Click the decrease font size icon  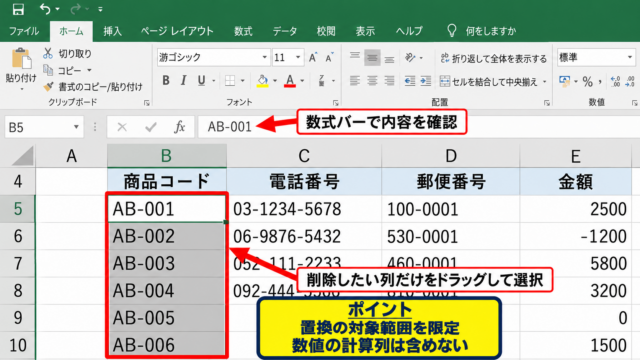click(x=329, y=58)
